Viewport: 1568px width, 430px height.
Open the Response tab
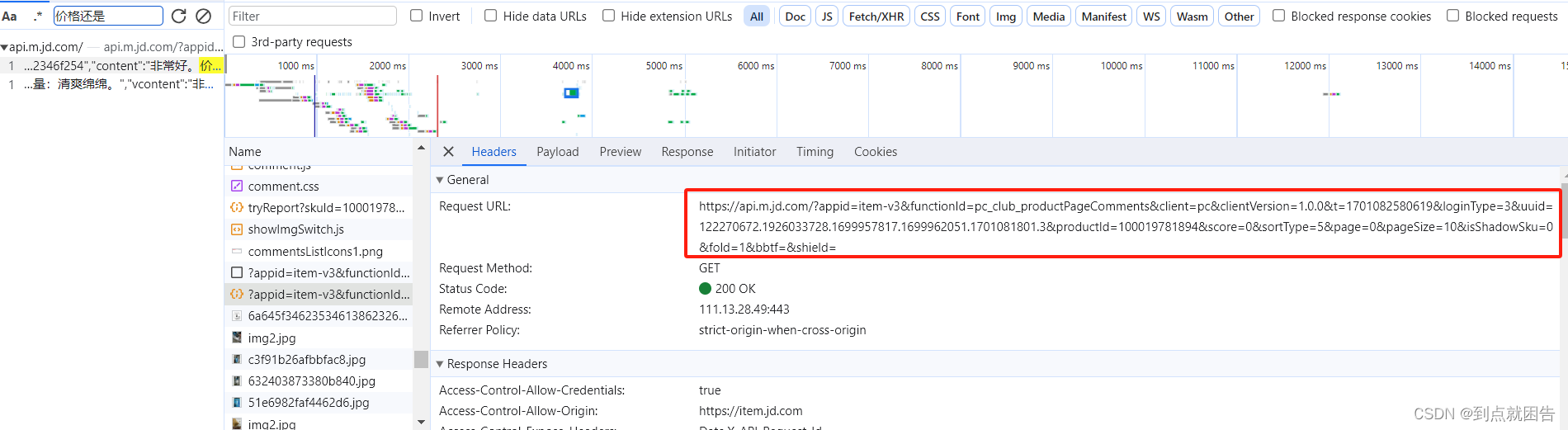click(687, 152)
